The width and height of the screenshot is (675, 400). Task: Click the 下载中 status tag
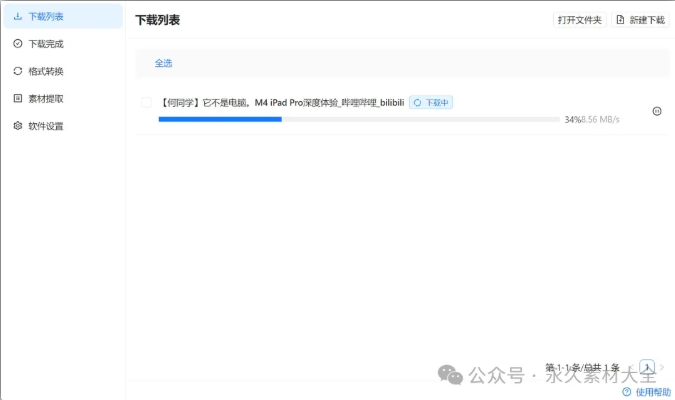431,102
